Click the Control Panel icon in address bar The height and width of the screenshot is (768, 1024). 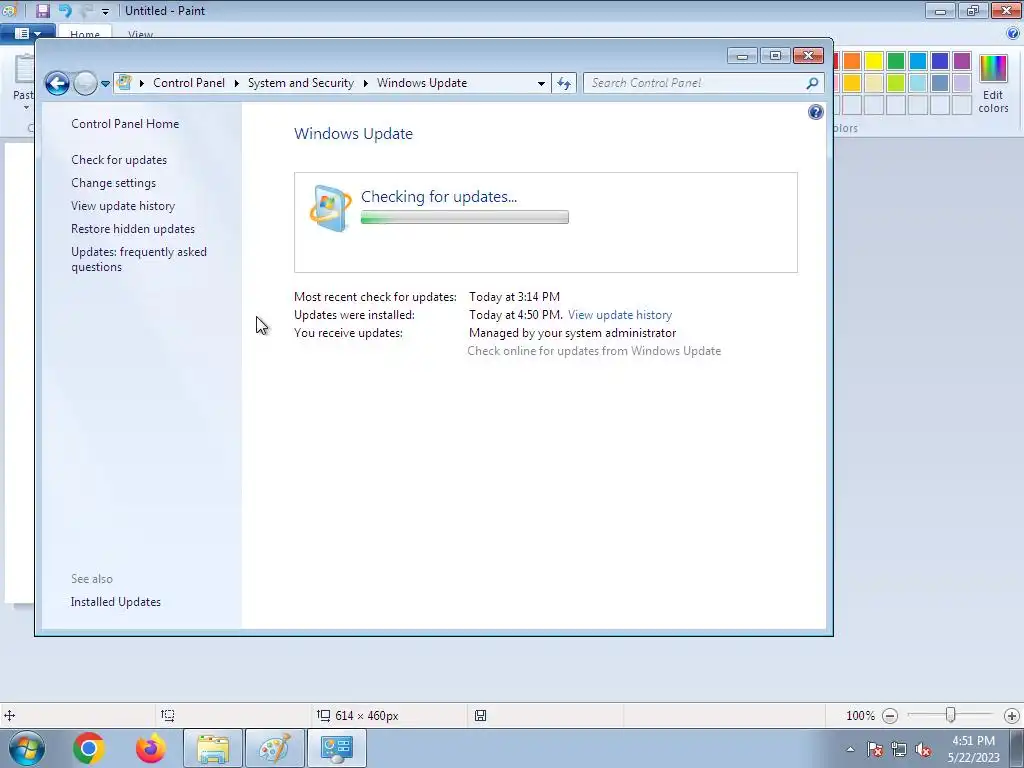click(124, 83)
